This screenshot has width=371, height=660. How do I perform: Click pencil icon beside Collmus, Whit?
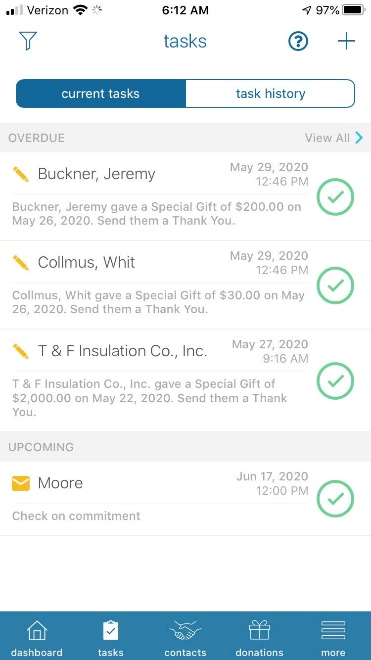click(x=21, y=262)
